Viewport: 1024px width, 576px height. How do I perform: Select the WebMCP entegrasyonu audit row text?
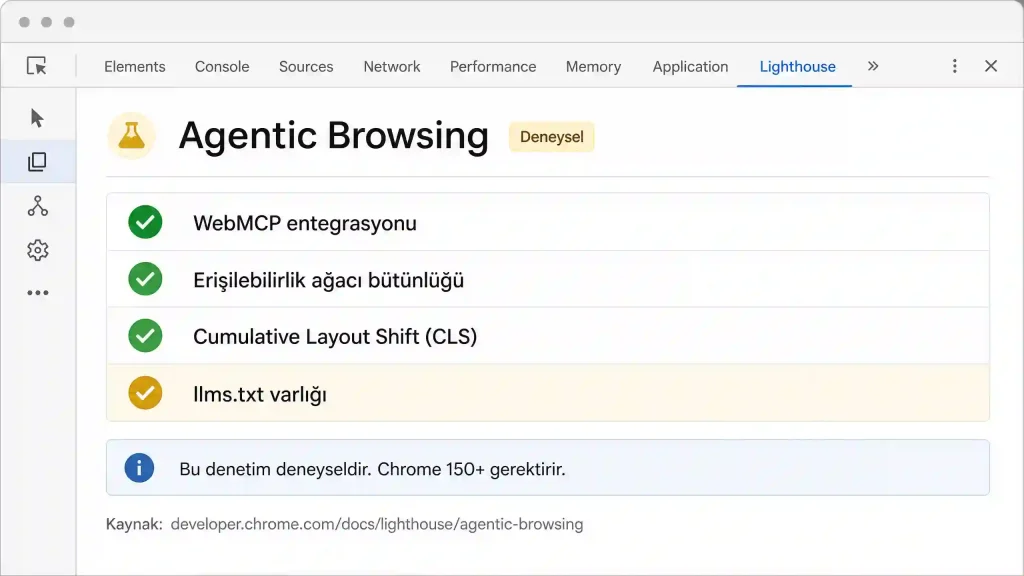coord(305,223)
